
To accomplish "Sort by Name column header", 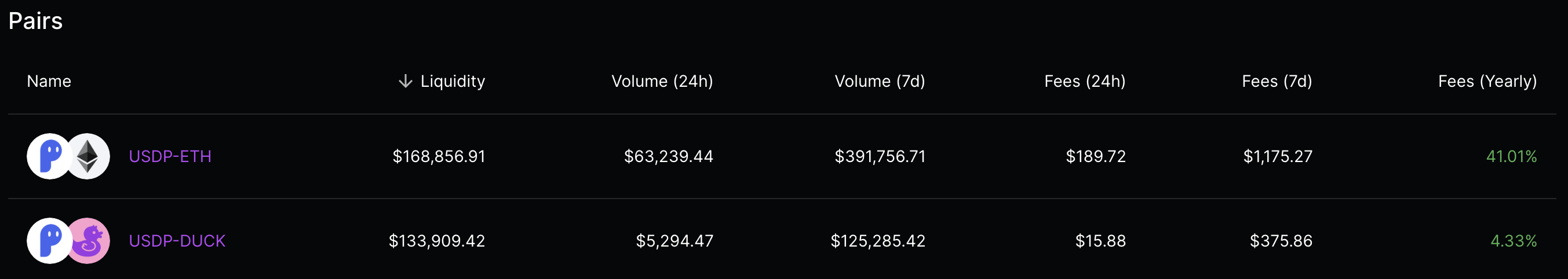I will point(49,82).
